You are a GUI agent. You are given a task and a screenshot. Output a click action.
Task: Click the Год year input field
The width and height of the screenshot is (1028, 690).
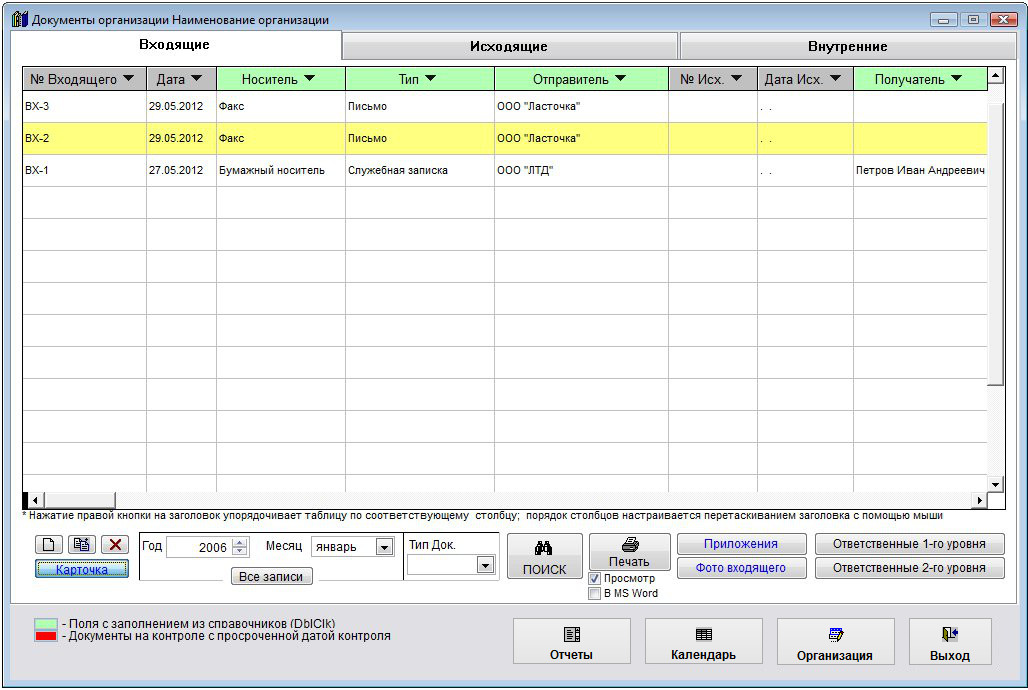(199, 547)
